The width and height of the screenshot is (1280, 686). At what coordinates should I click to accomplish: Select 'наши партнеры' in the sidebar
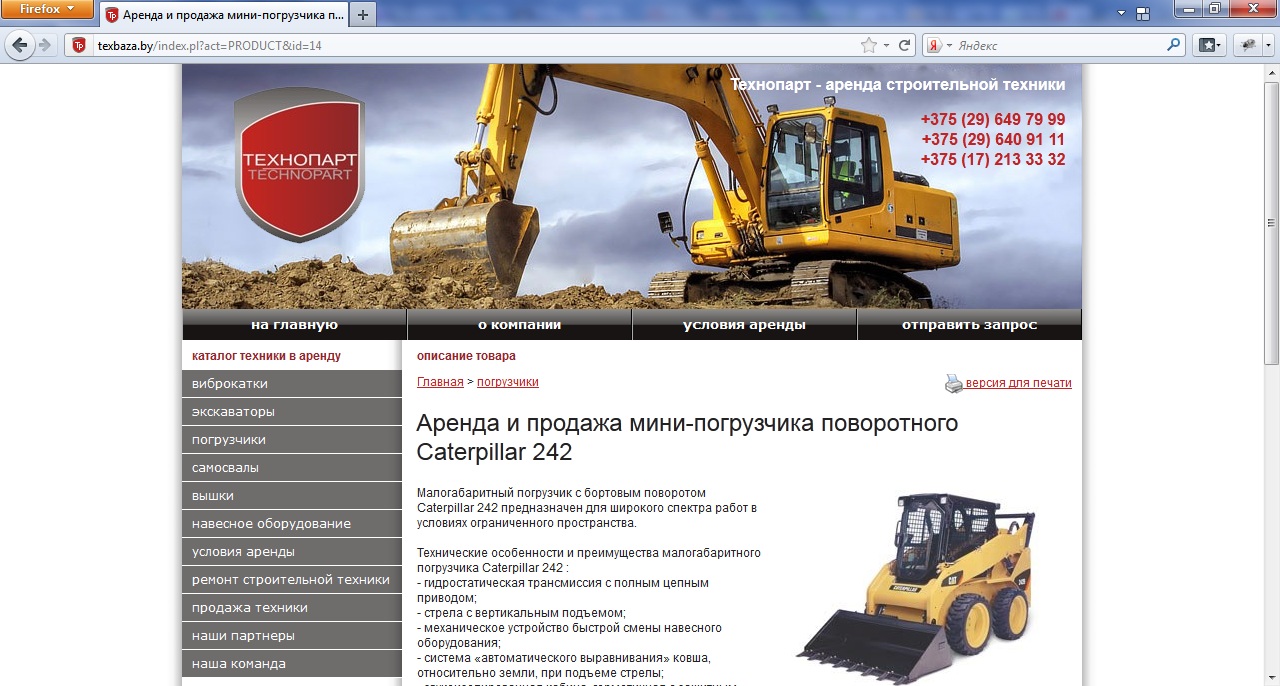(x=292, y=636)
